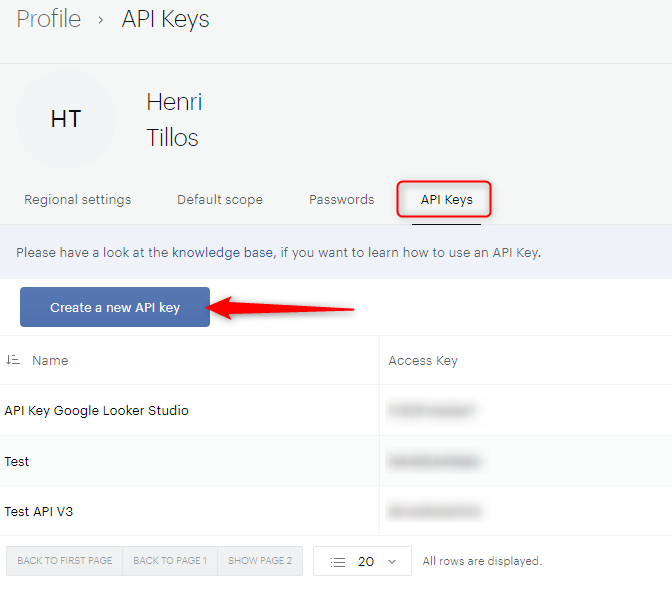This screenshot has height=590, width=672.
Task: Click Show Page 2 button
Action: [x=260, y=561]
